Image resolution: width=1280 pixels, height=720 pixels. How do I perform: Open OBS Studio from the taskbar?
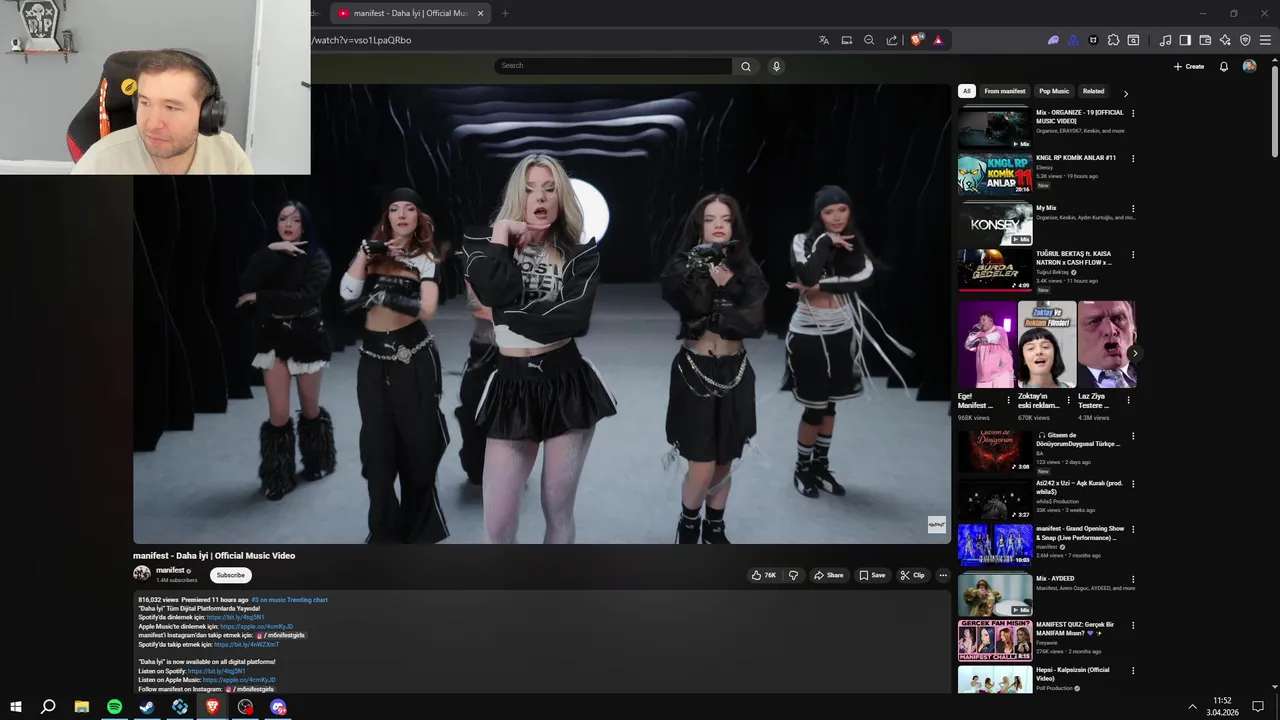pos(245,707)
